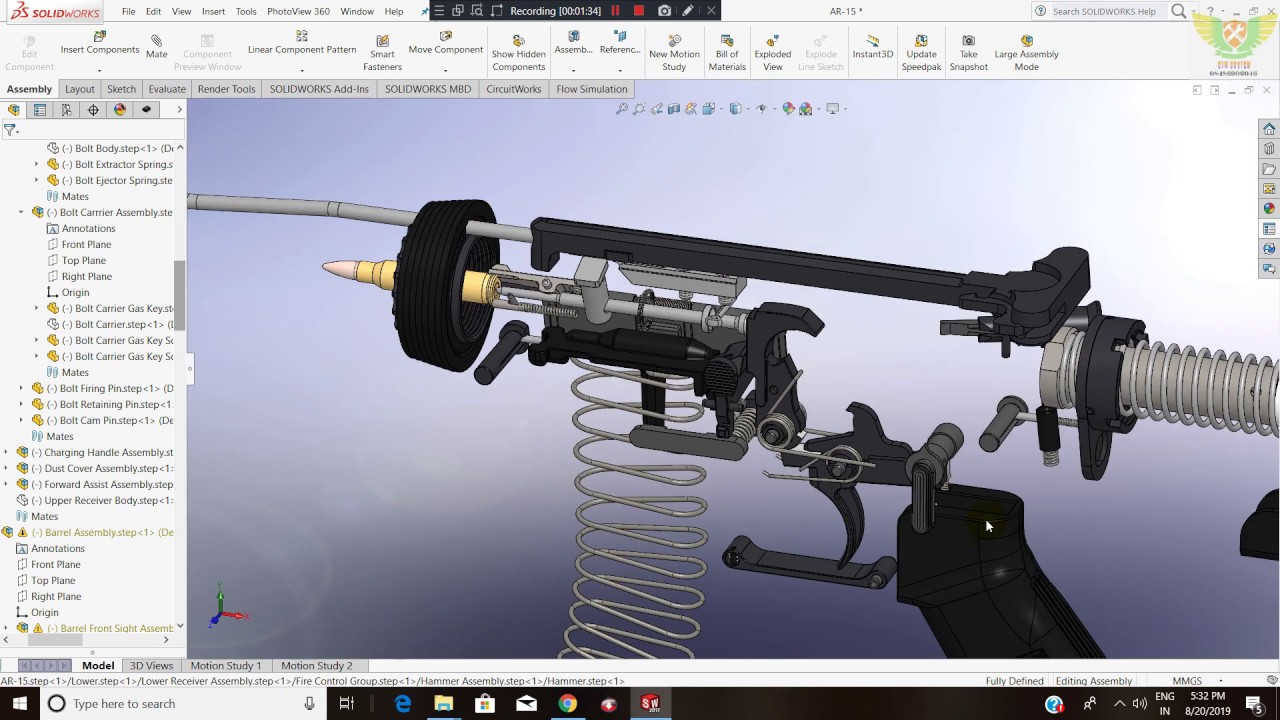
Task: Toggle Instant3D mode
Action: [873, 47]
